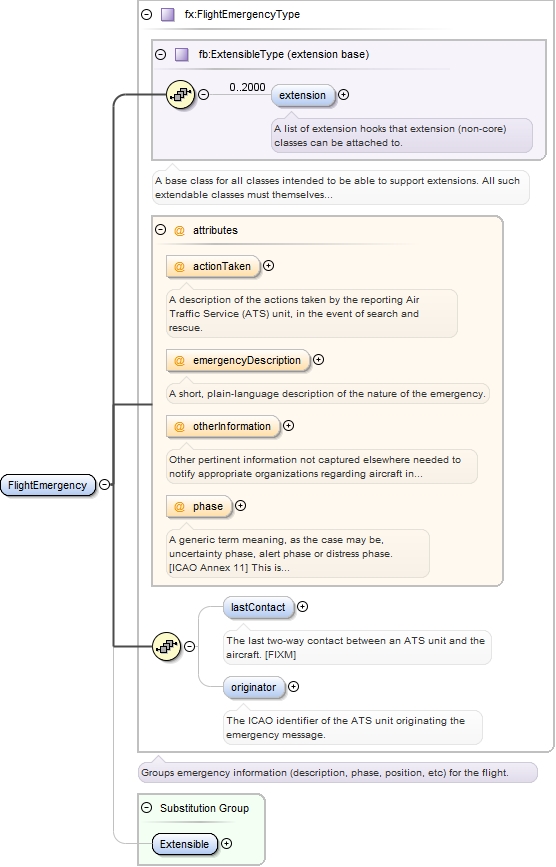
Task: Collapse the Substitution Group box
Action: [x=146, y=808]
